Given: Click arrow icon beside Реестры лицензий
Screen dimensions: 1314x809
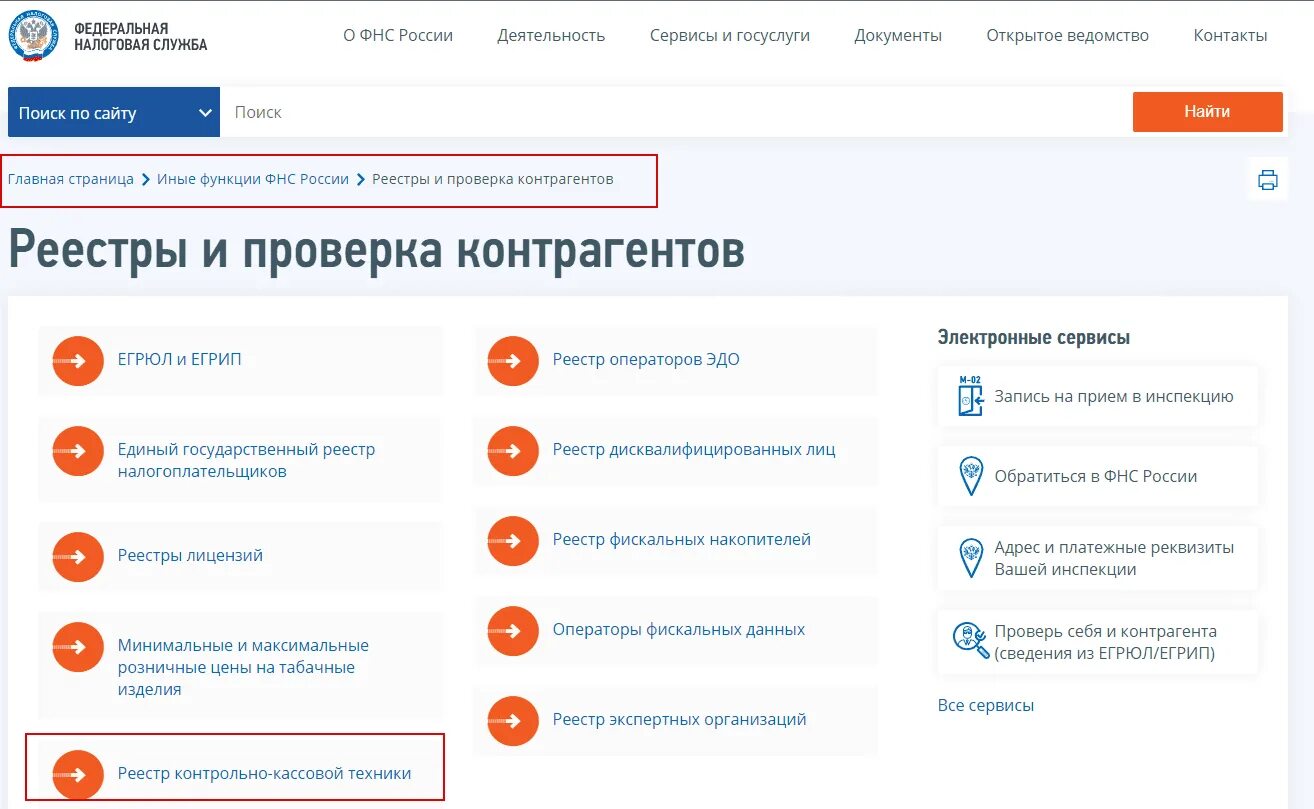Looking at the screenshot, I should pos(78,556).
